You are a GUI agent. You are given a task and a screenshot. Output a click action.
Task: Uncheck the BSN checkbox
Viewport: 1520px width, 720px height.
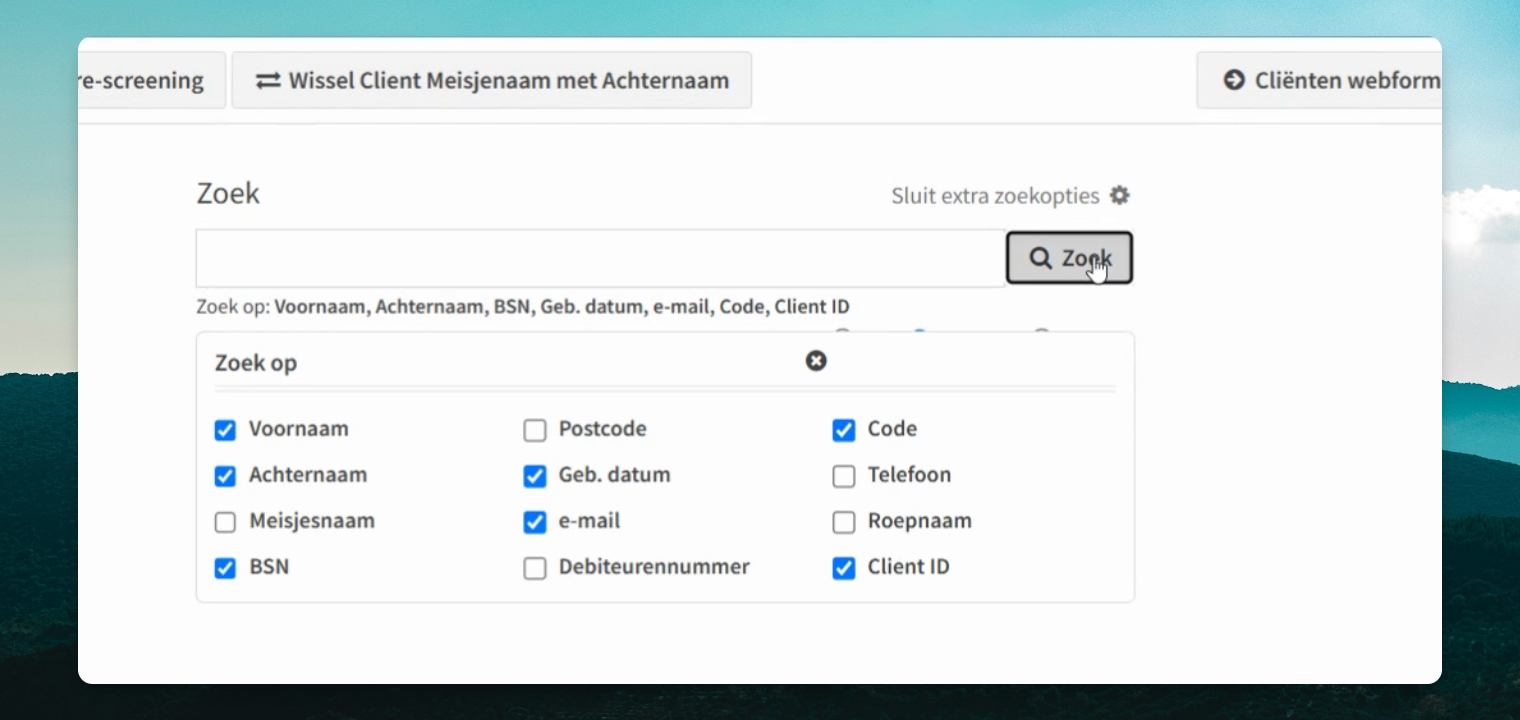[x=225, y=568]
